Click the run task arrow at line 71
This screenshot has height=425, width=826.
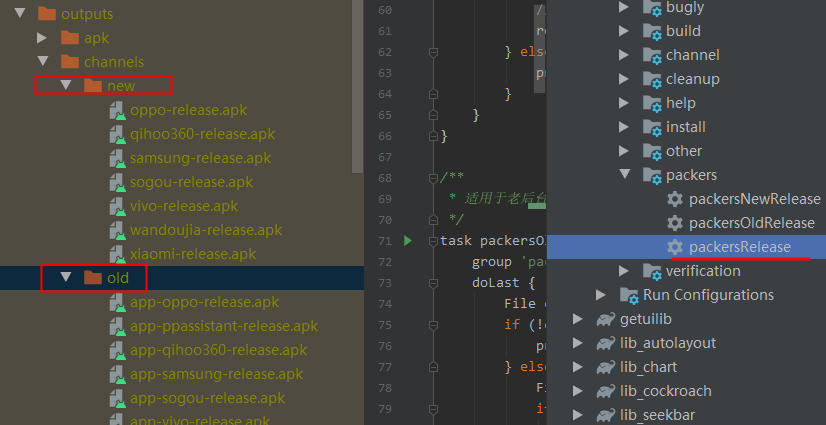[408, 241]
